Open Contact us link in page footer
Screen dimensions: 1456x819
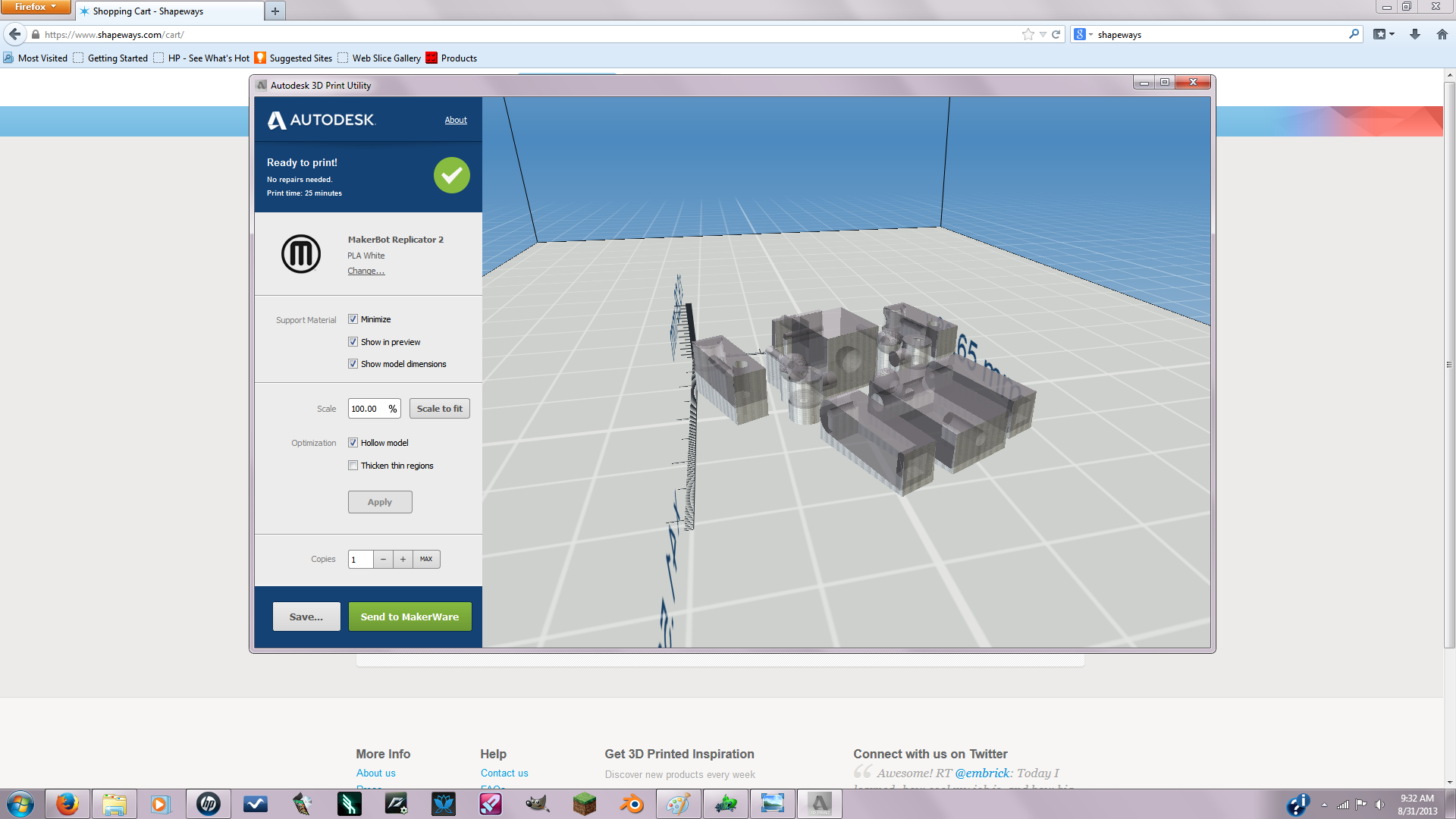(x=504, y=773)
